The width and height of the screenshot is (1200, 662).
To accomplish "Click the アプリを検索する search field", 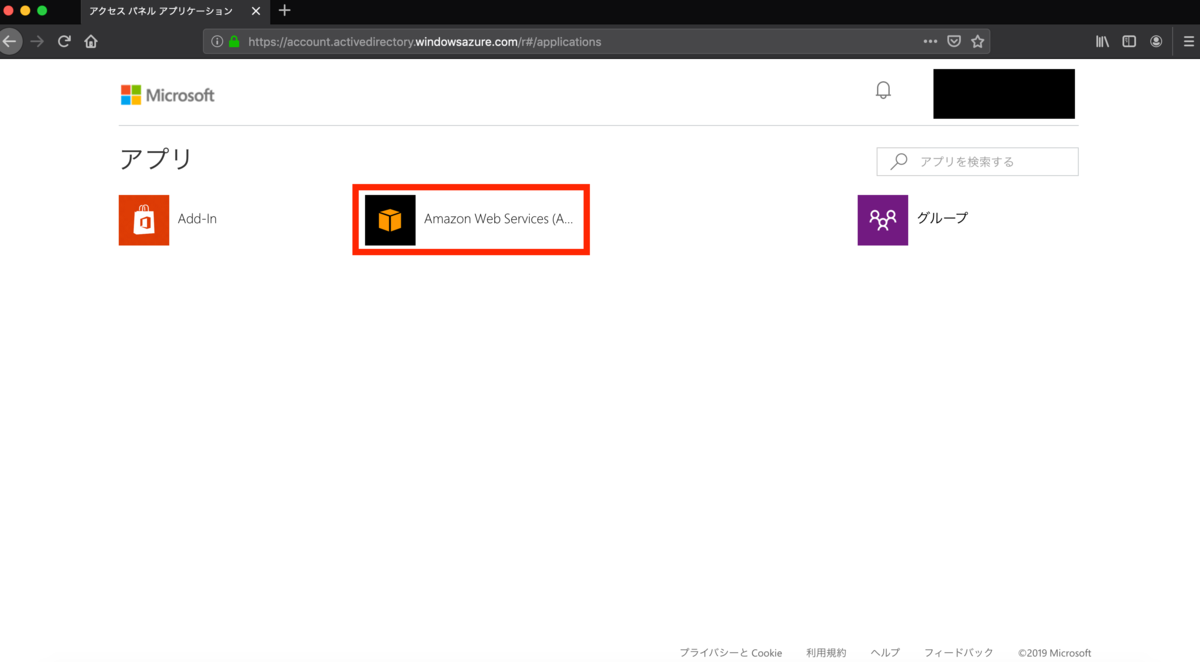I will click(977, 161).
